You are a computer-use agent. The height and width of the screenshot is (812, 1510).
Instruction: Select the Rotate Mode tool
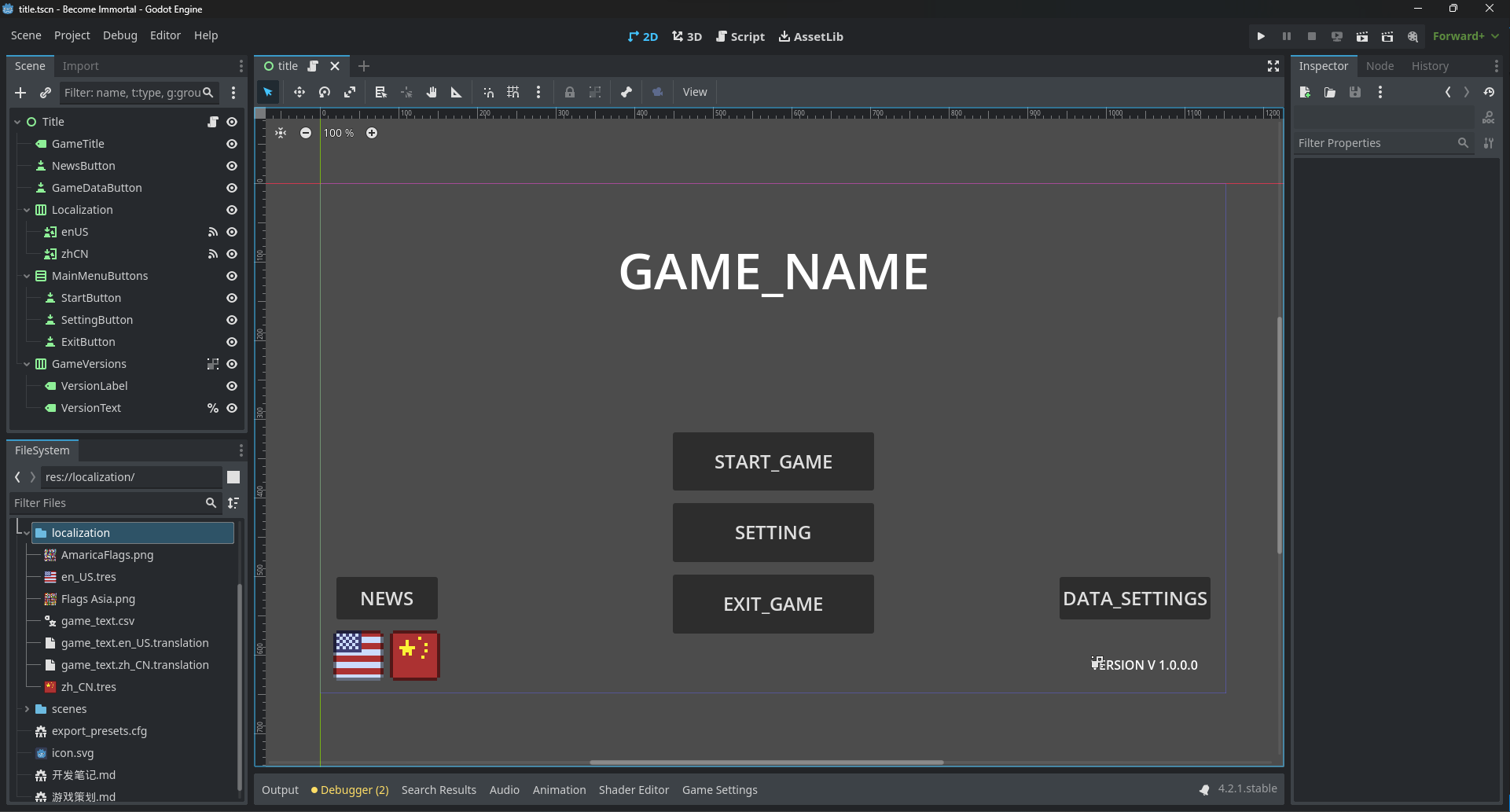click(325, 92)
